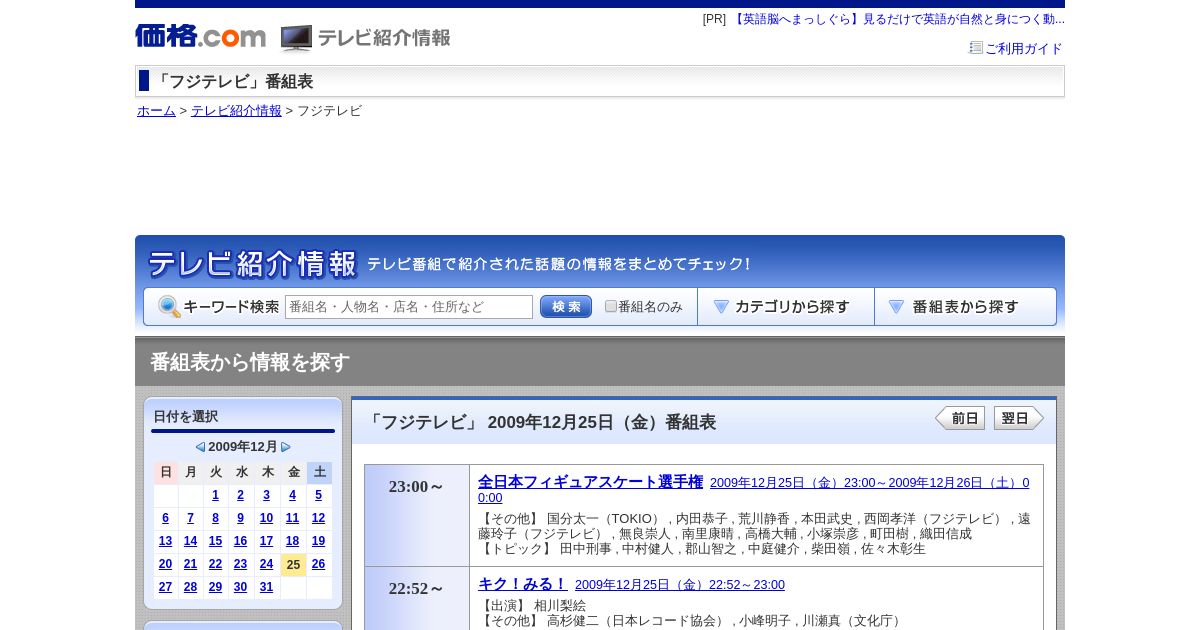The image size is (1200, 630).
Task: Open 全日本フィギュアスケート選手権 program link
Action: [x=590, y=482]
